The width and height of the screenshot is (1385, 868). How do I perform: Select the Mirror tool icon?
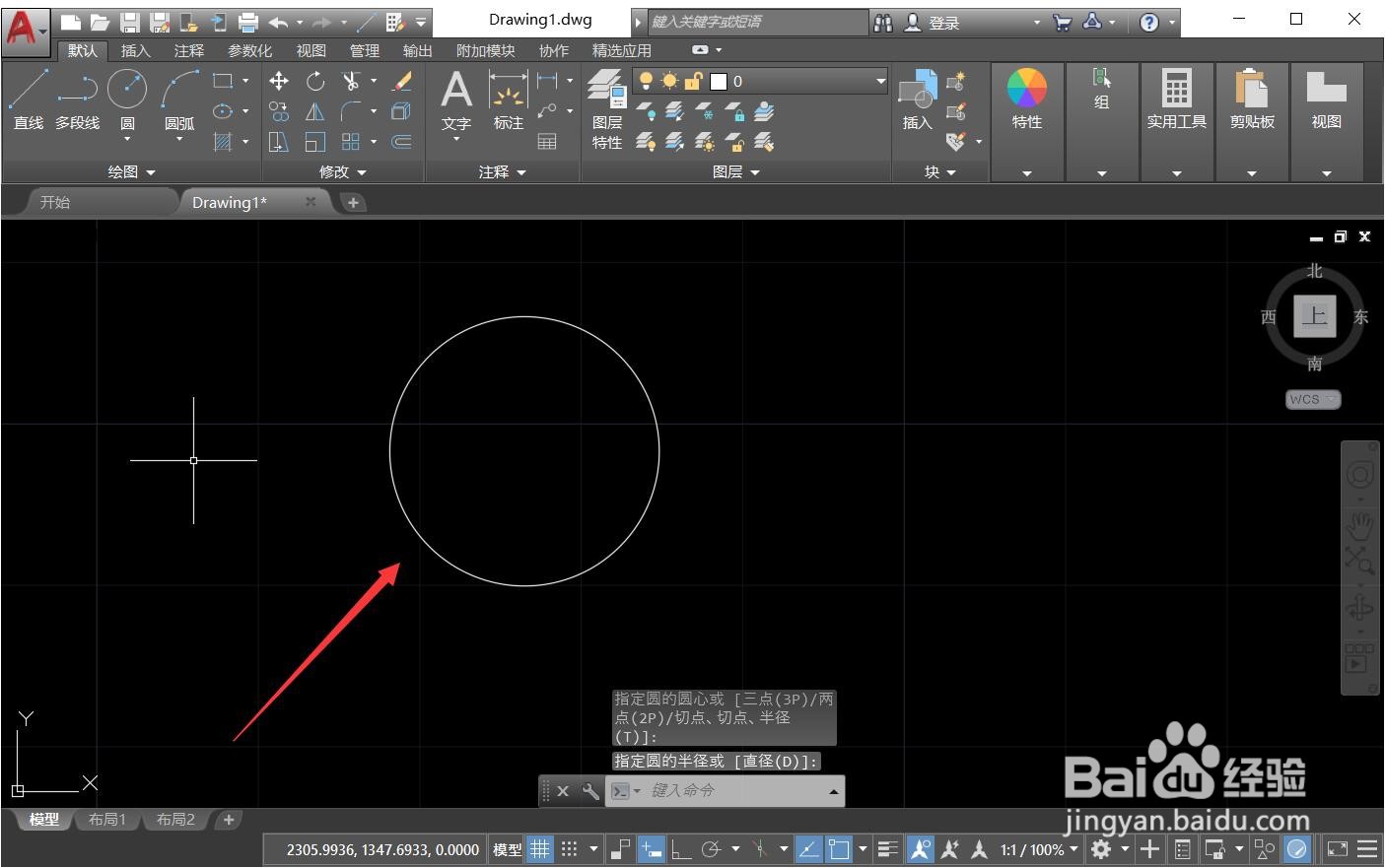(x=315, y=111)
